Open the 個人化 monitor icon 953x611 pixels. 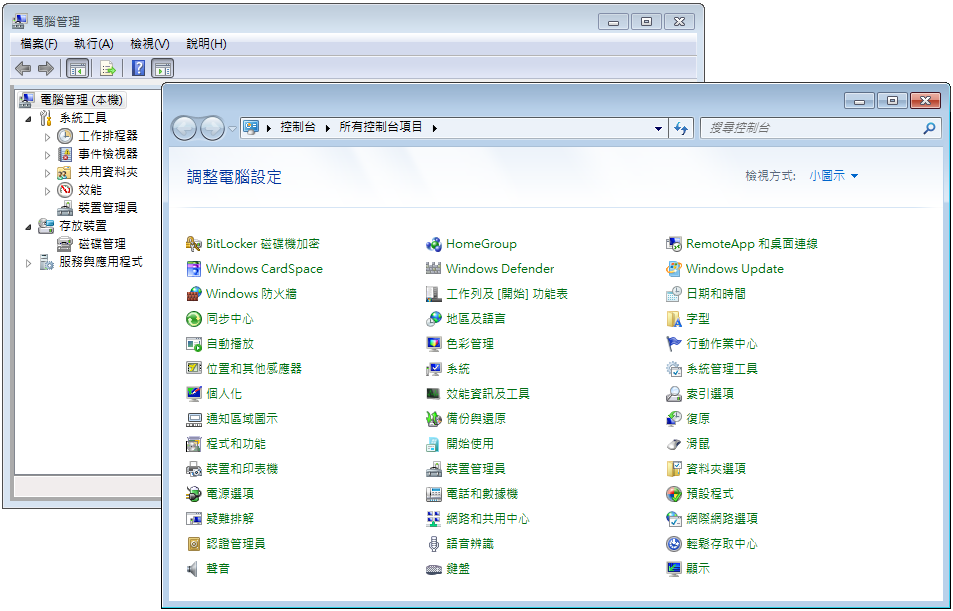[193, 394]
